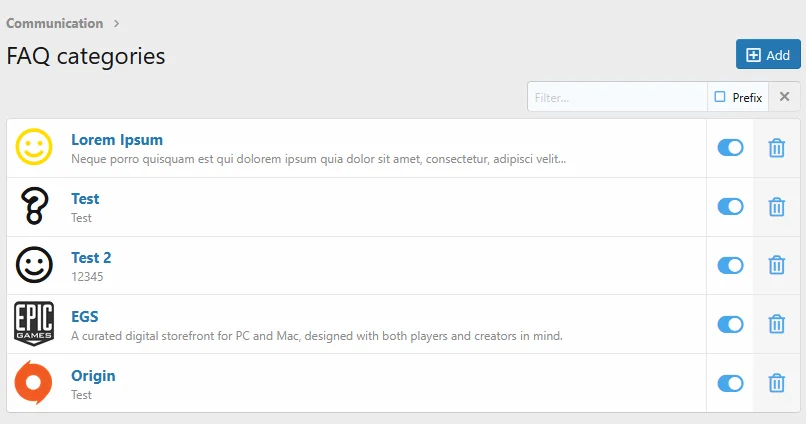Click the Communication breadcrumb
Image resolution: width=806 pixels, height=424 pixels.
(x=55, y=23)
